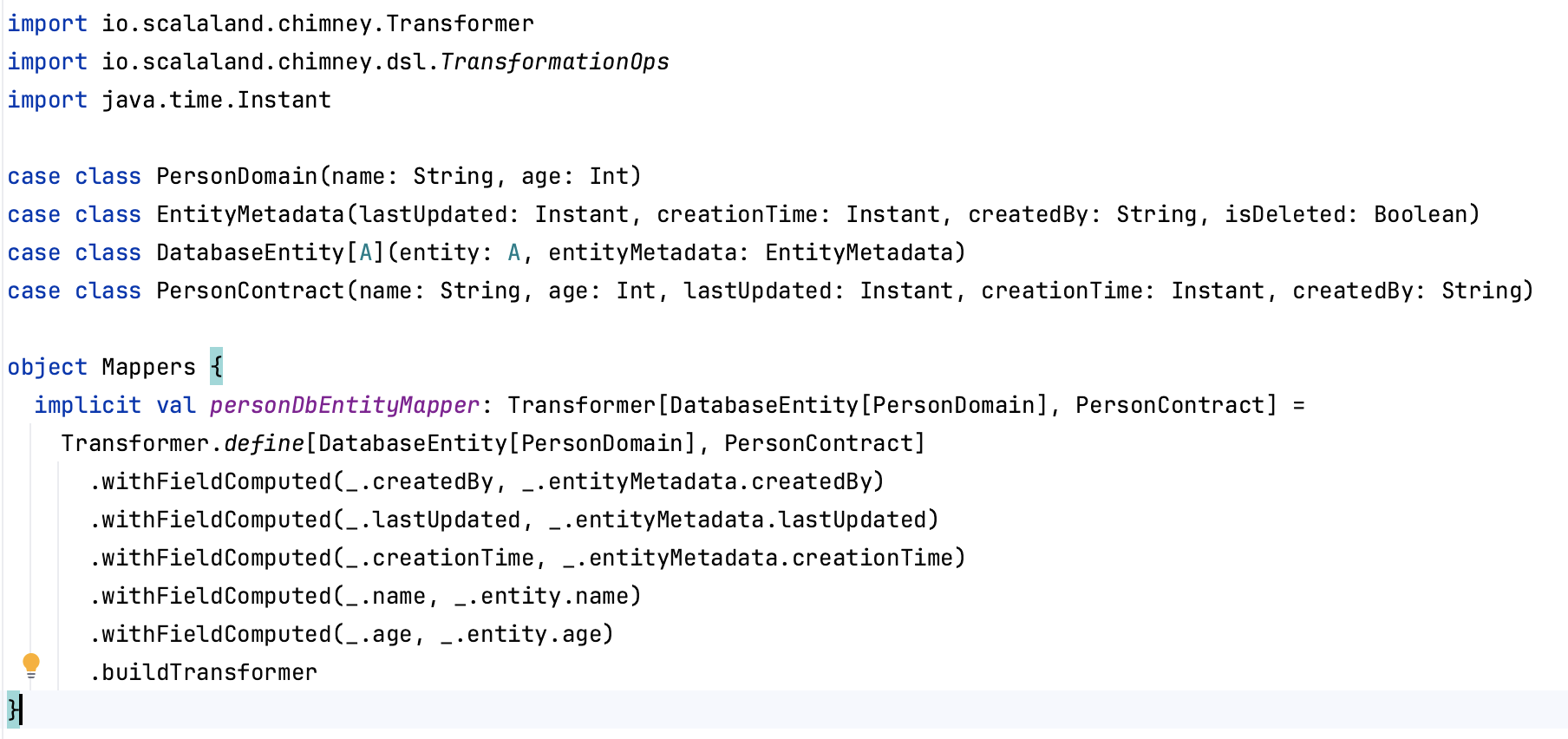This screenshot has height=739, width=1568.
Task: Click the object keyword before Mappers
Action: click(x=48, y=367)
